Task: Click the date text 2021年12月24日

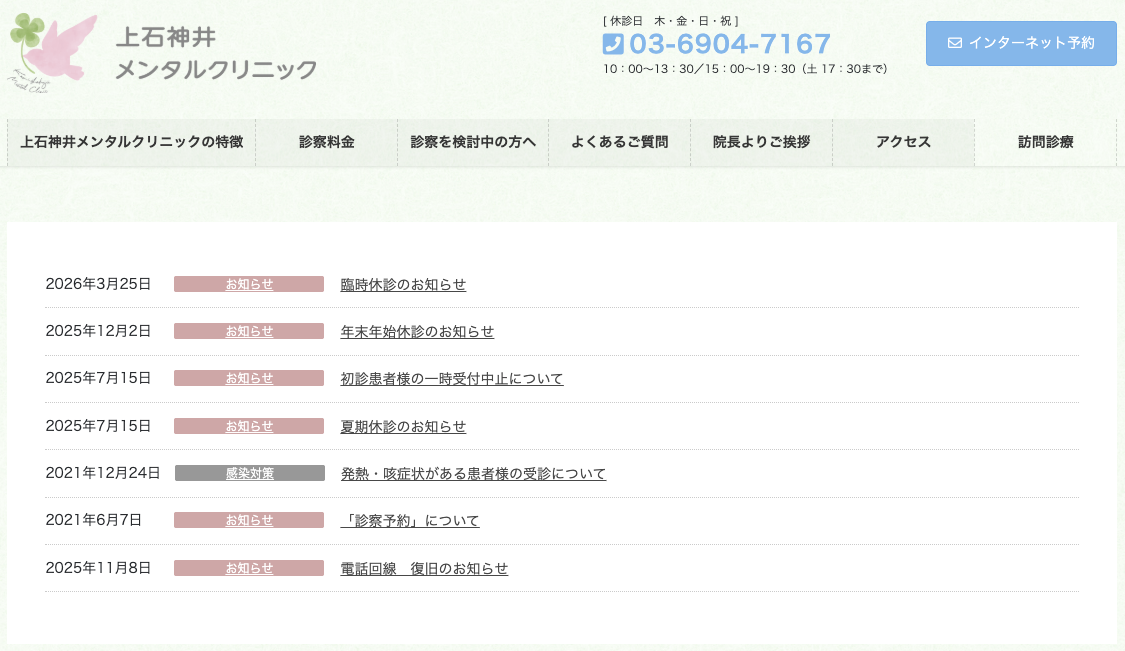Action: 103,473
